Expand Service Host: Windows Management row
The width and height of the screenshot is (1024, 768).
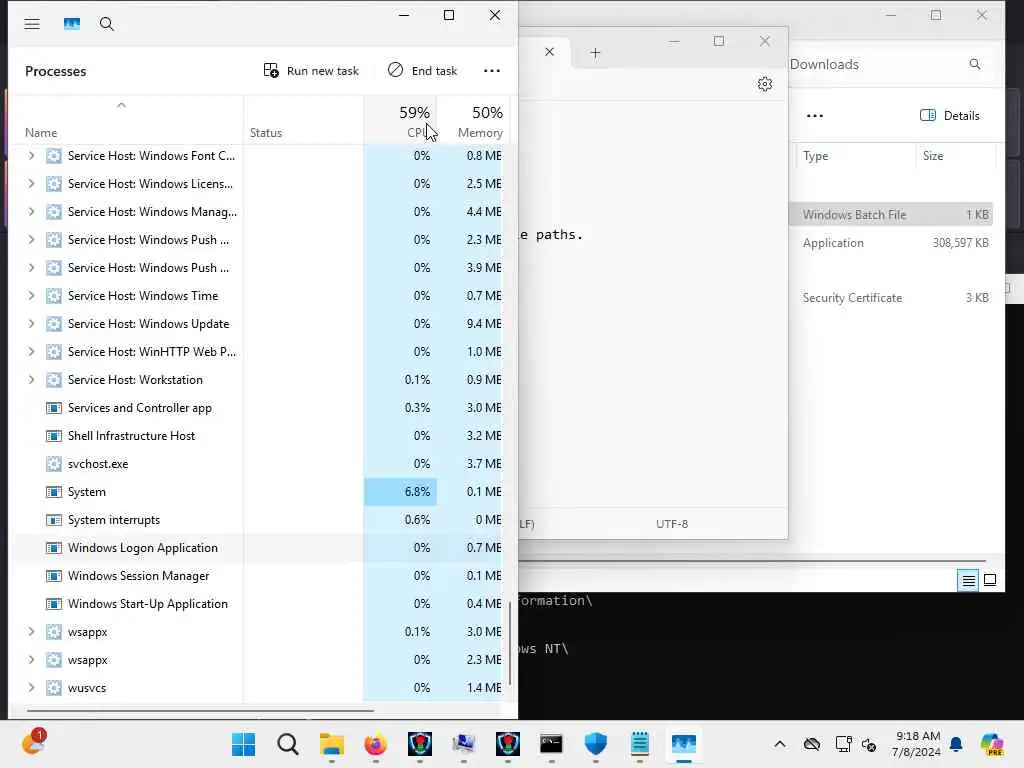31,212
